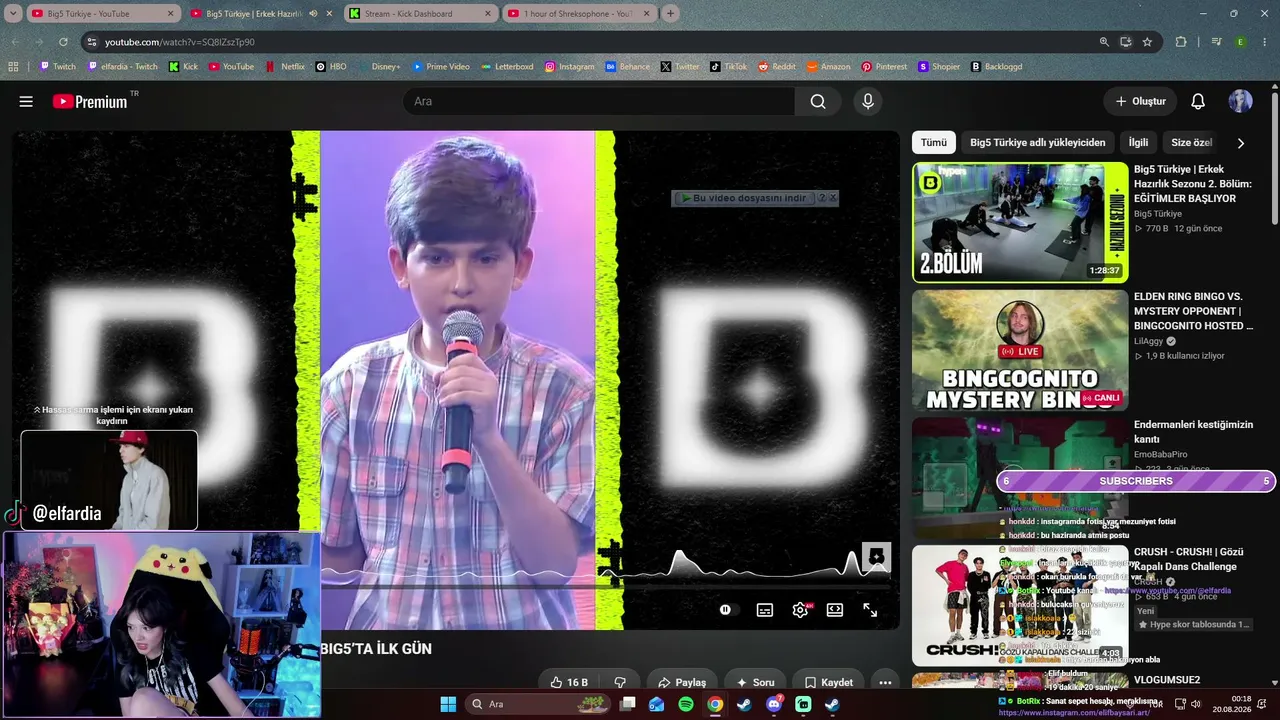This screenshot has width=1280, height=720.
Task: Open the Chrome profile E avatar
Action: 1241,42
